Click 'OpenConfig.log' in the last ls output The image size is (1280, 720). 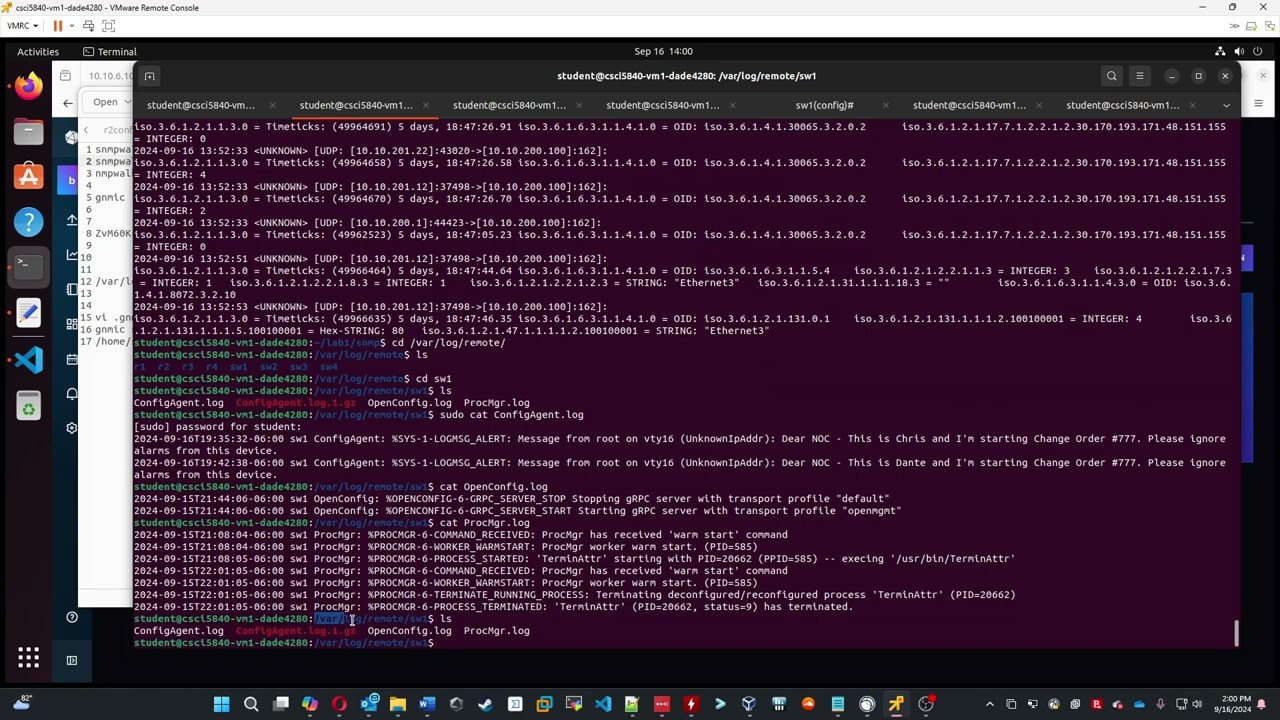409,631
